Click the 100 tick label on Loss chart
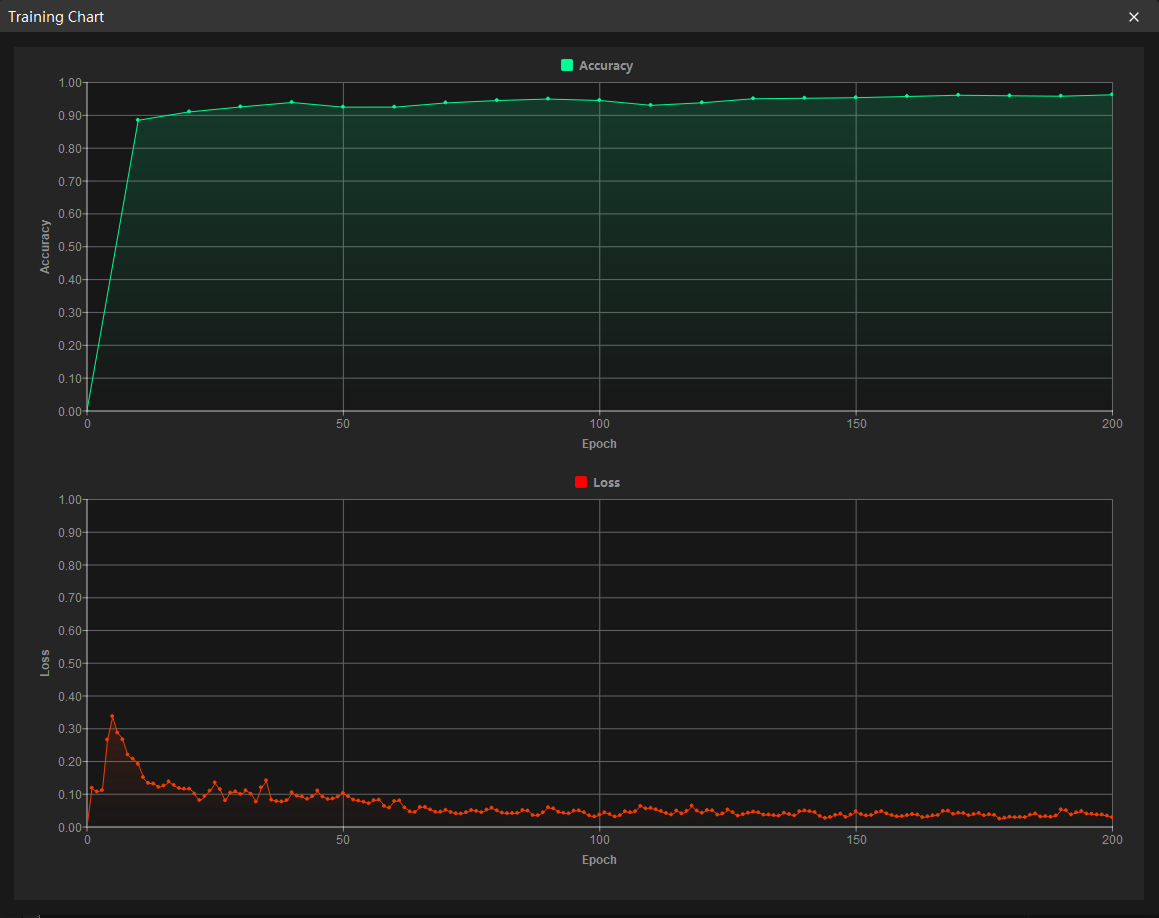Screen dimensions: 1159x918 (599, 840)
